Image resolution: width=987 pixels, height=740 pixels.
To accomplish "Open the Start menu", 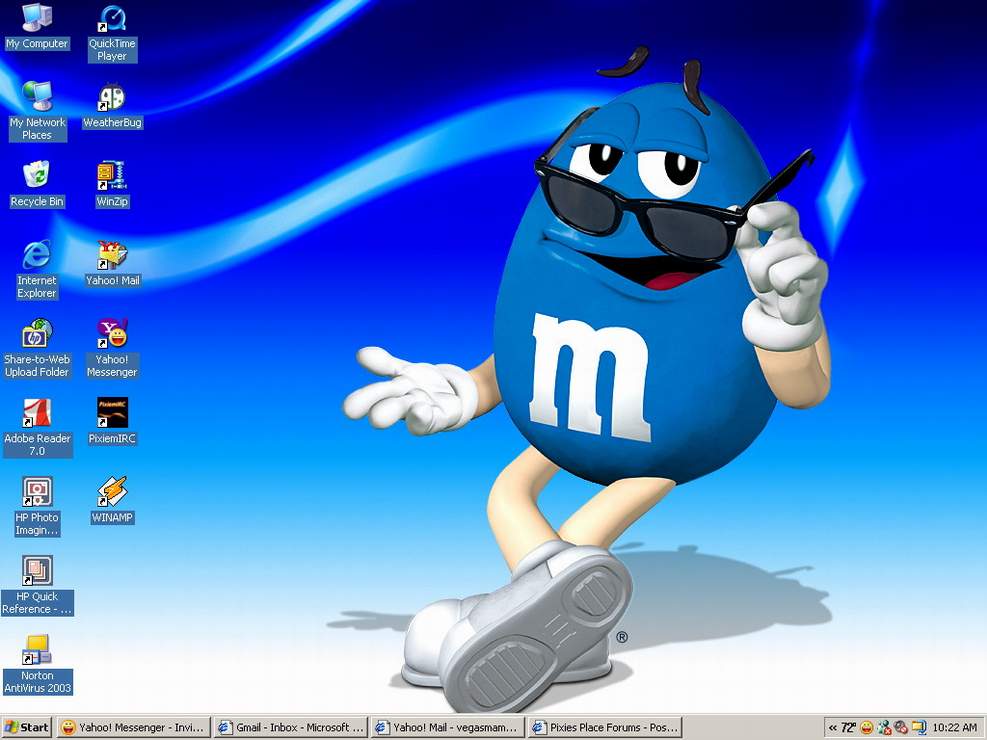I will [x=27, y=728].
